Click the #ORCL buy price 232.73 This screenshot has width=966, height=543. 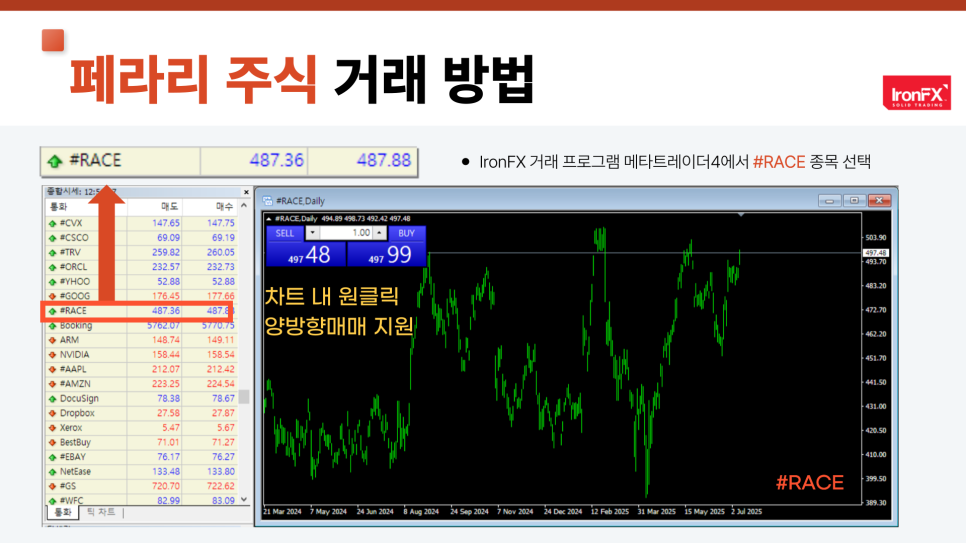221,267
